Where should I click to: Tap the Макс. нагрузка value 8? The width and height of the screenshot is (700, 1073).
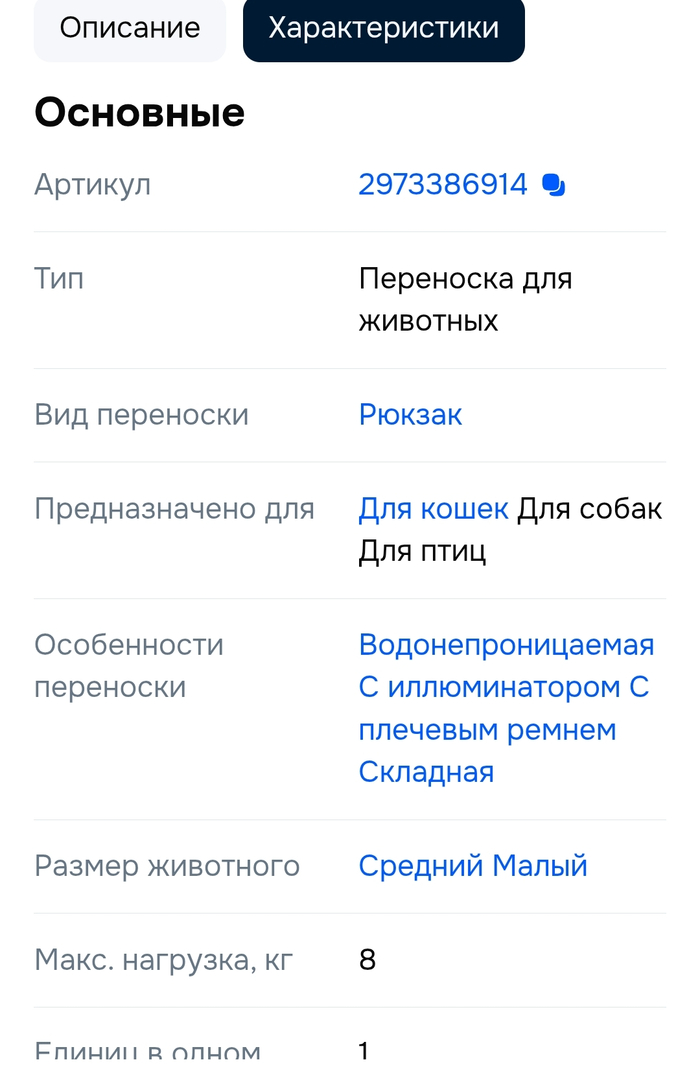[x=367, y=961]
